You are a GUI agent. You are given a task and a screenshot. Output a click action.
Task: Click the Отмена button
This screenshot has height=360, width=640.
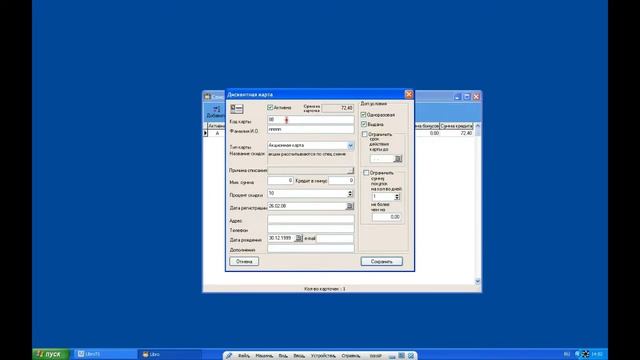pos(244,261)
